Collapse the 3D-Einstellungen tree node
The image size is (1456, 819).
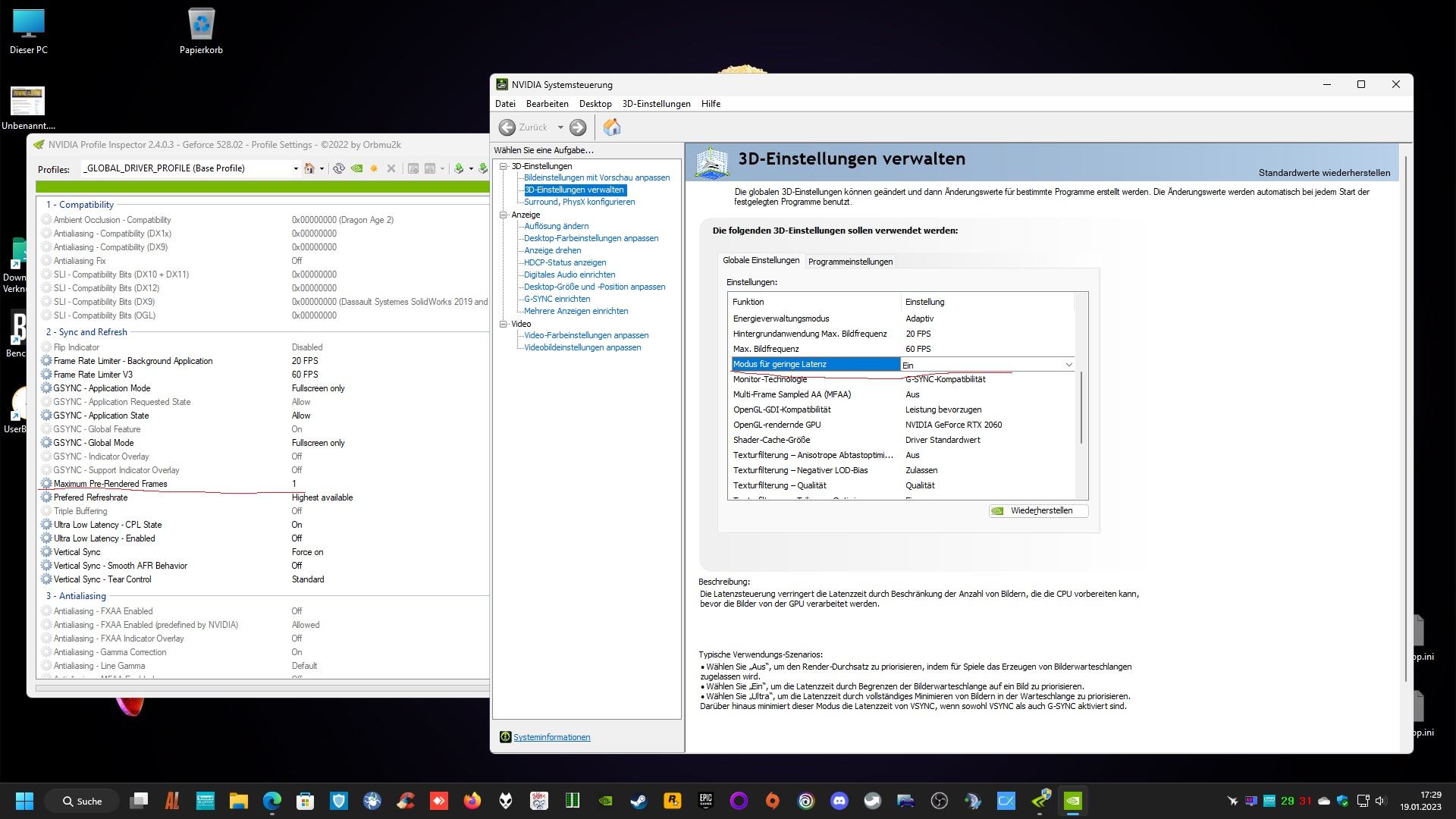[503, 166]
